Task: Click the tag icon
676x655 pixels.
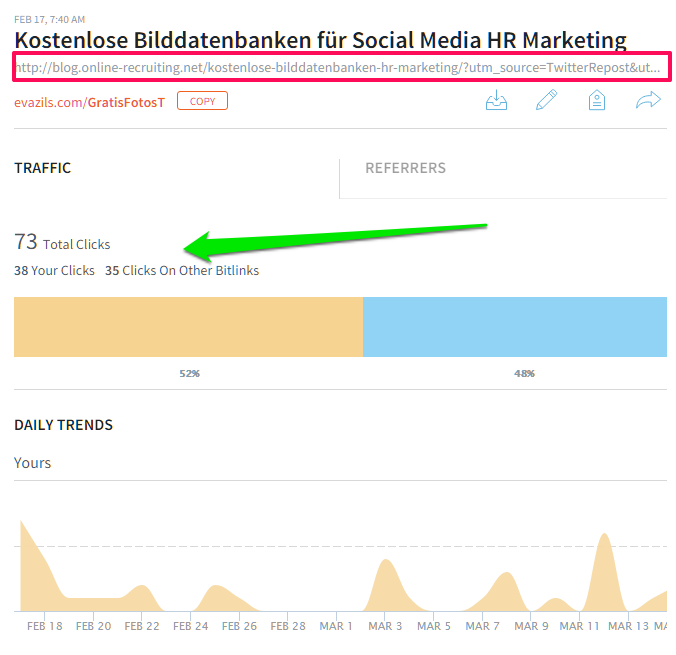Action: 597,101
